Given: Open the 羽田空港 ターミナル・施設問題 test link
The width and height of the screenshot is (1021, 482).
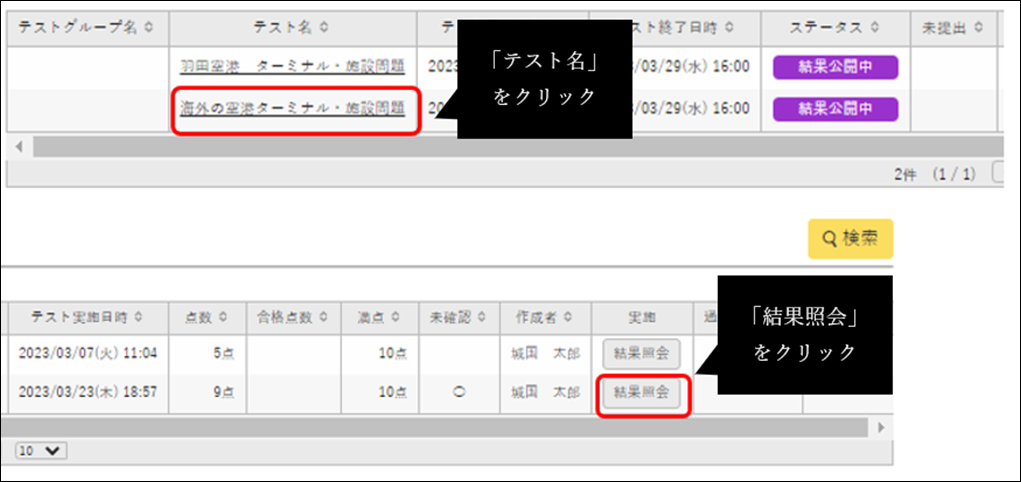Looking at the screenshot, I should coord(292,66).
